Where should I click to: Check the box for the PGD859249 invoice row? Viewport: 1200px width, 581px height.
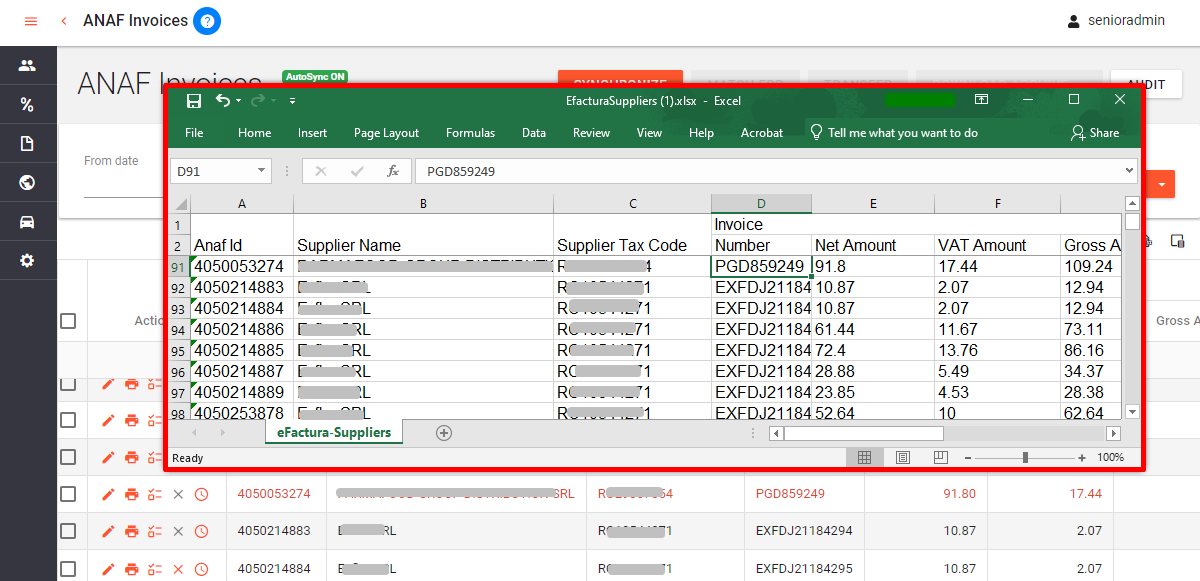(68, 494)
